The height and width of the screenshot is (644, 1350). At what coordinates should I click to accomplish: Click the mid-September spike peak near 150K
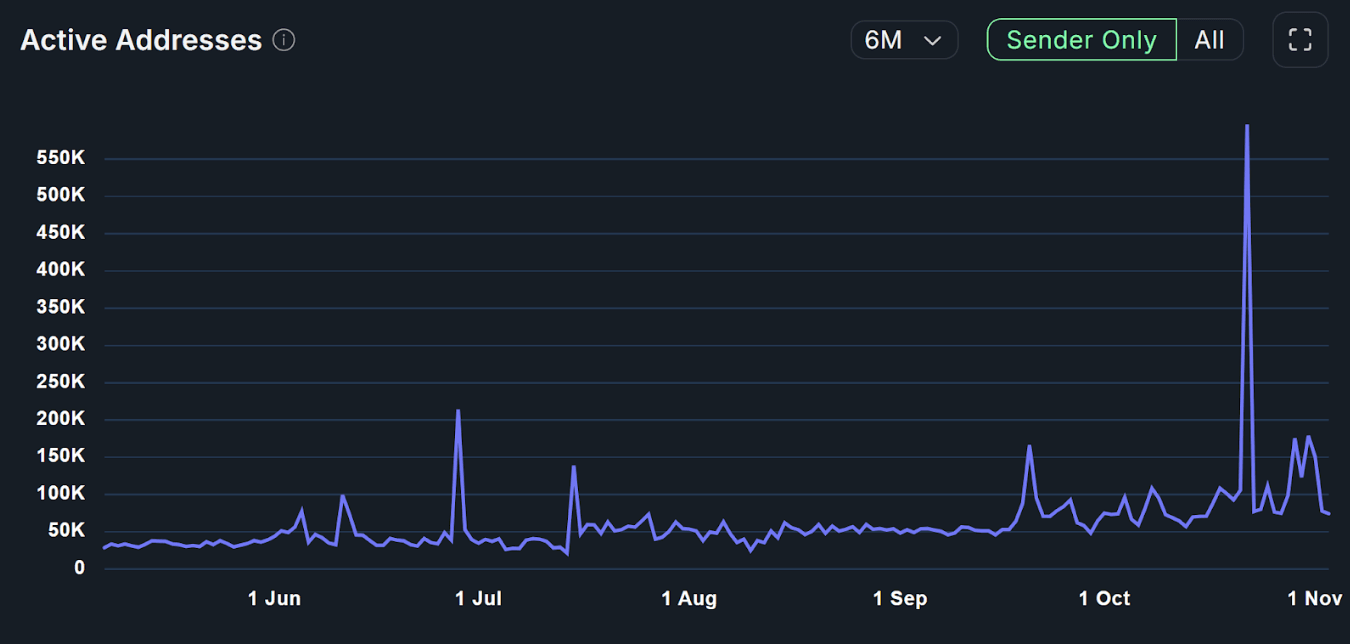click(x=1029, y=447)
